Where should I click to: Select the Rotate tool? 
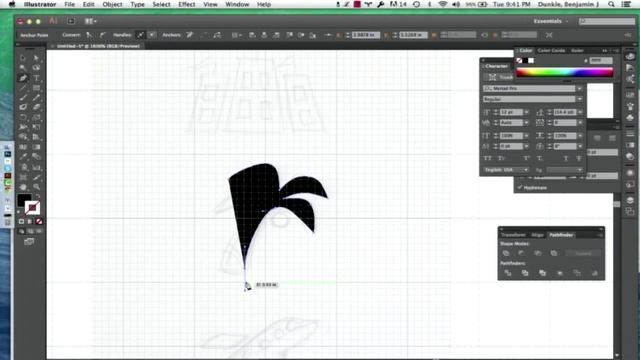point(23,118)
